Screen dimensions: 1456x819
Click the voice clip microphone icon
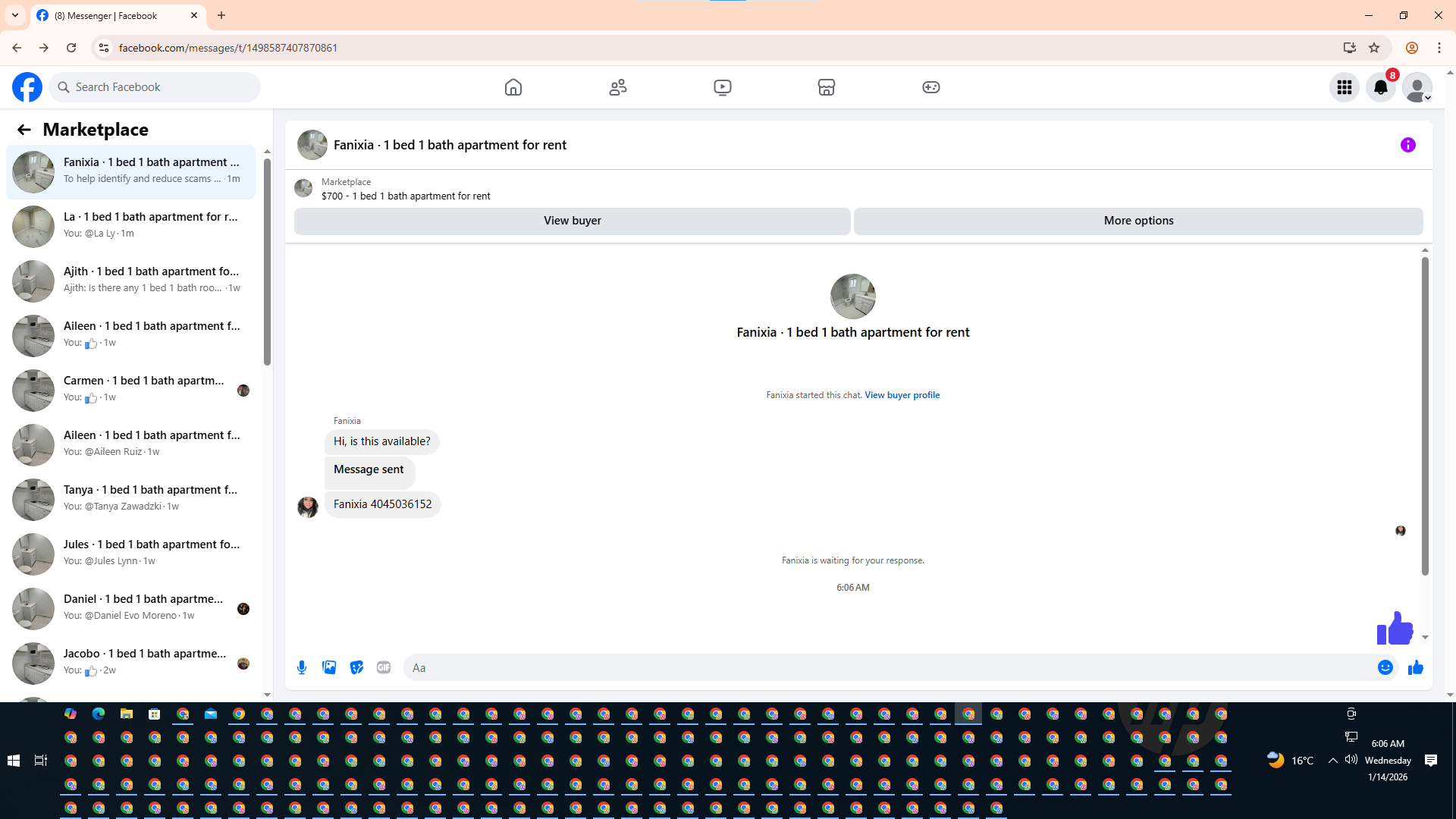tap(302, 667)
